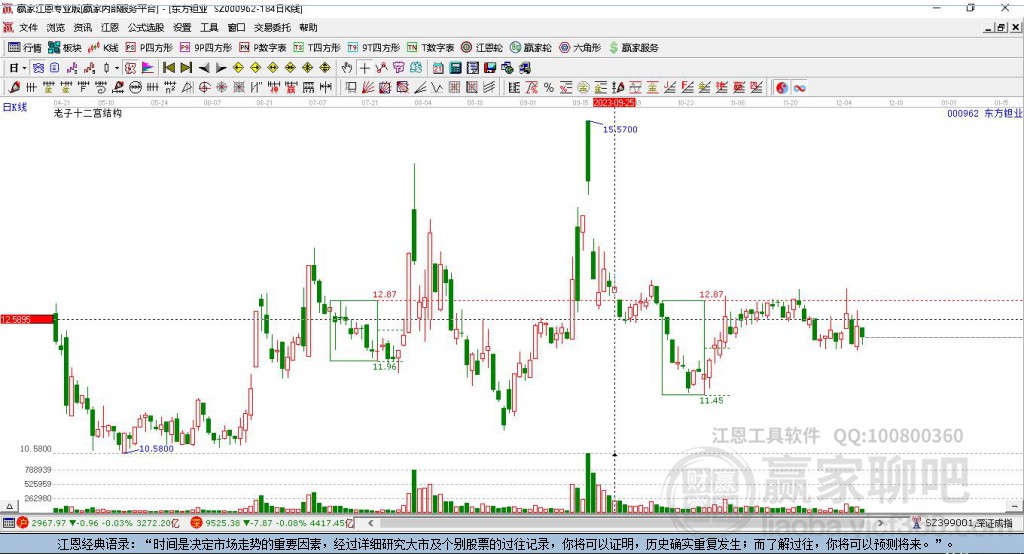Click the first yellow diamond arrow icon
The width and height of the screenshot is (1024, 554).
(x=238, y=68)
